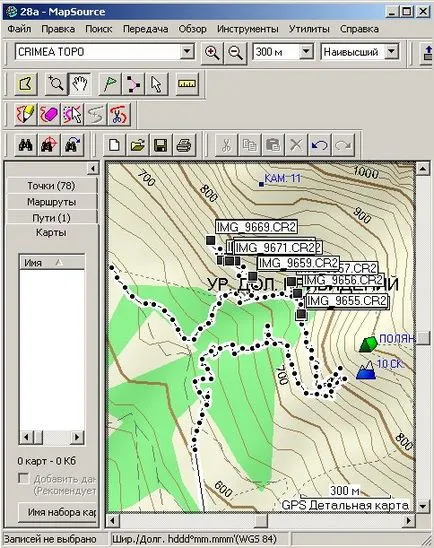Open the Наивысший detail level dropdown
Image resolution: width=434 pixels, height=548 pixels.
coord(392,52)
